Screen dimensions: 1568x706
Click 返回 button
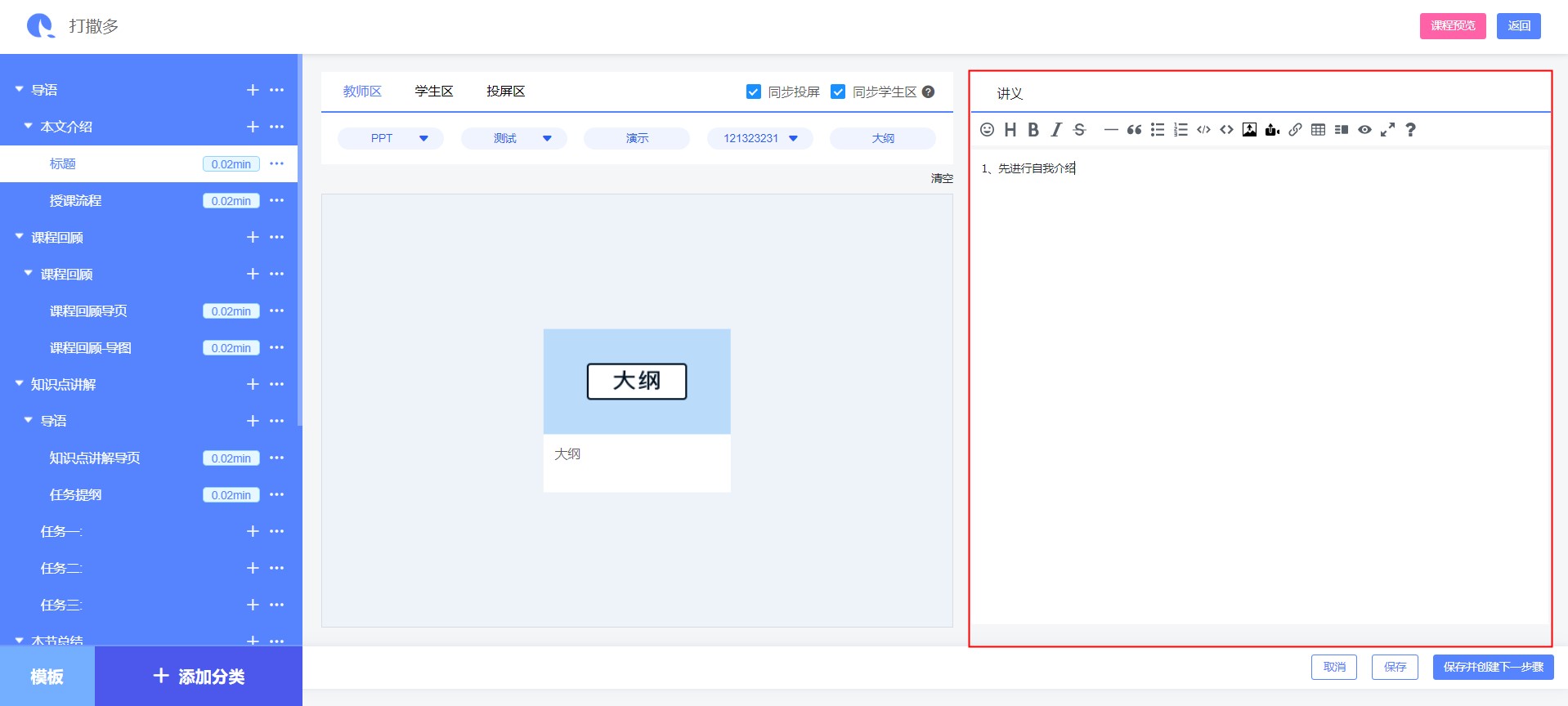(x=1519, y=26)
